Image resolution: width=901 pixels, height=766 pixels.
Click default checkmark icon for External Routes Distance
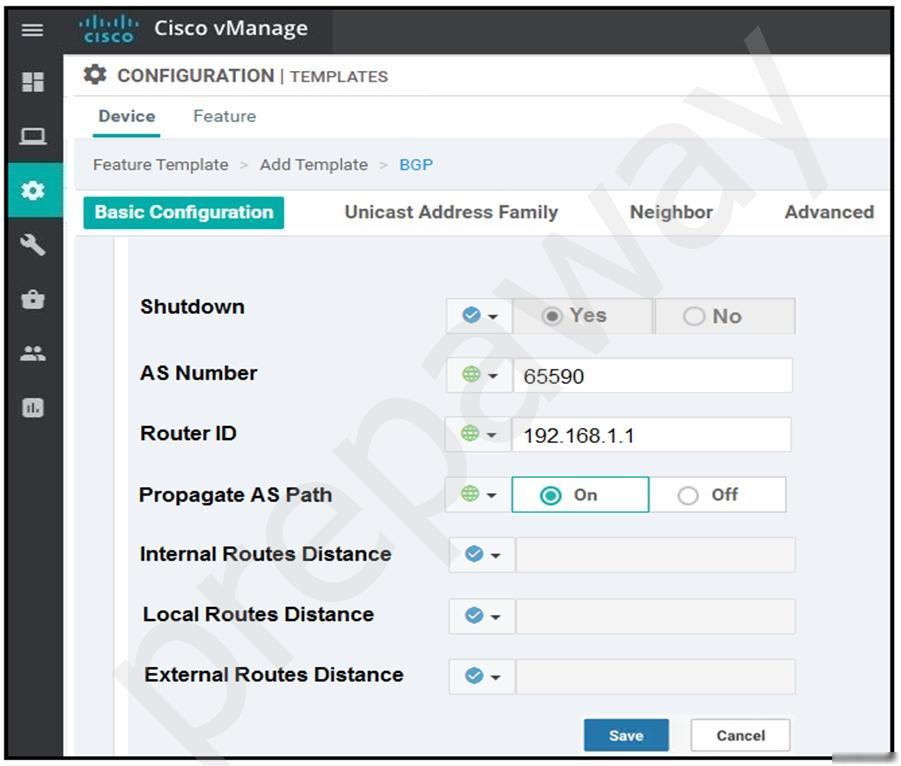coord(474,676)
